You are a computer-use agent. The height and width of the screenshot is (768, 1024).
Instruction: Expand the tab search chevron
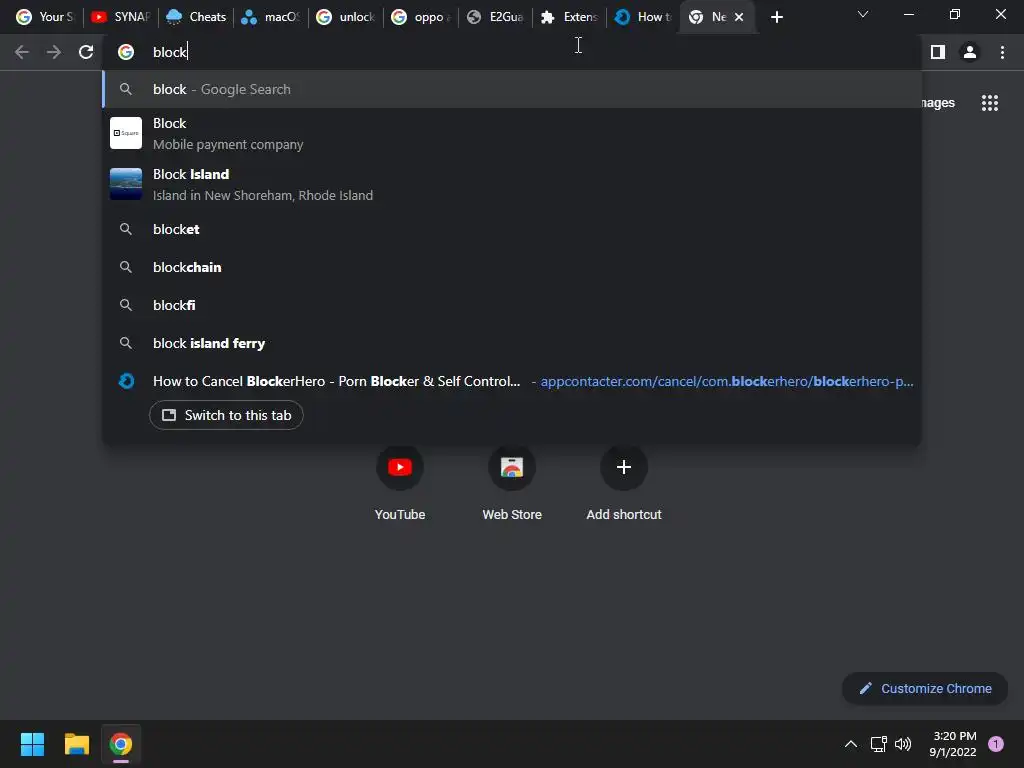[863, 14]
